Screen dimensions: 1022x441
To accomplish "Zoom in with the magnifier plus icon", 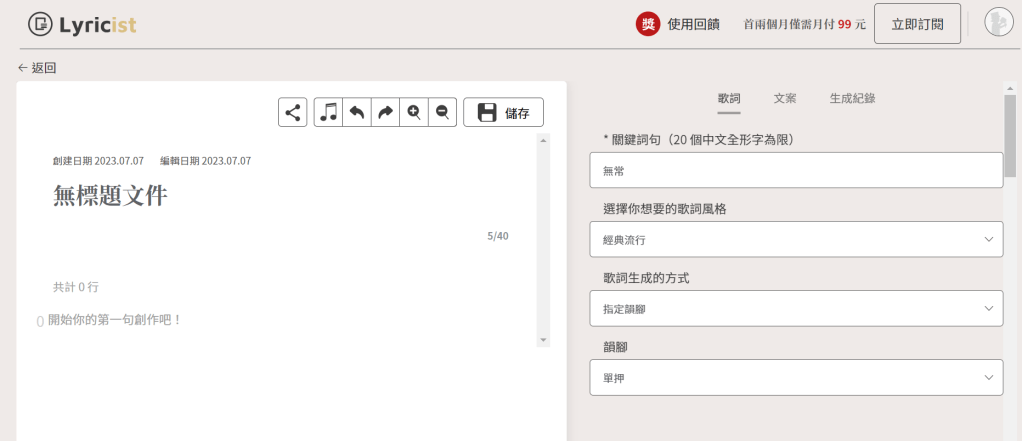I will tap(414, 112).
